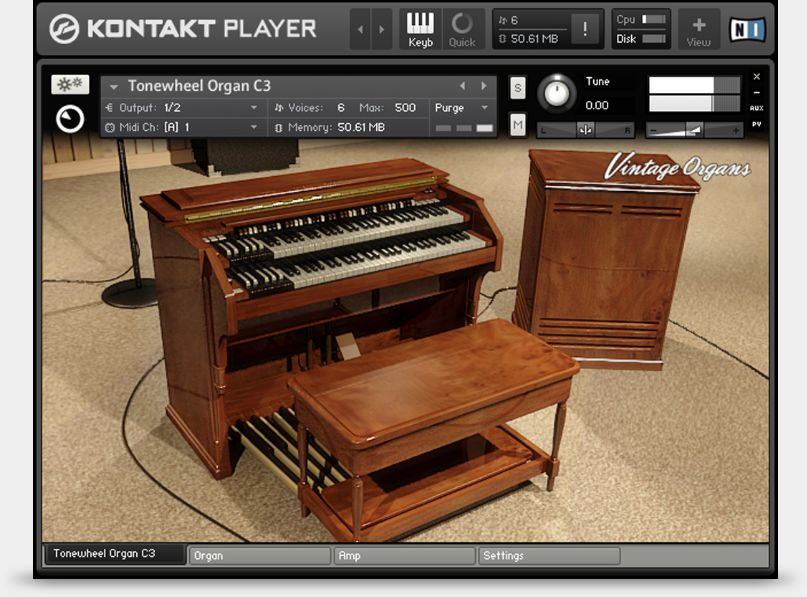The image size is (807, 597).
Task: Switch to the Amp tab
Action: tap(404, 555)
